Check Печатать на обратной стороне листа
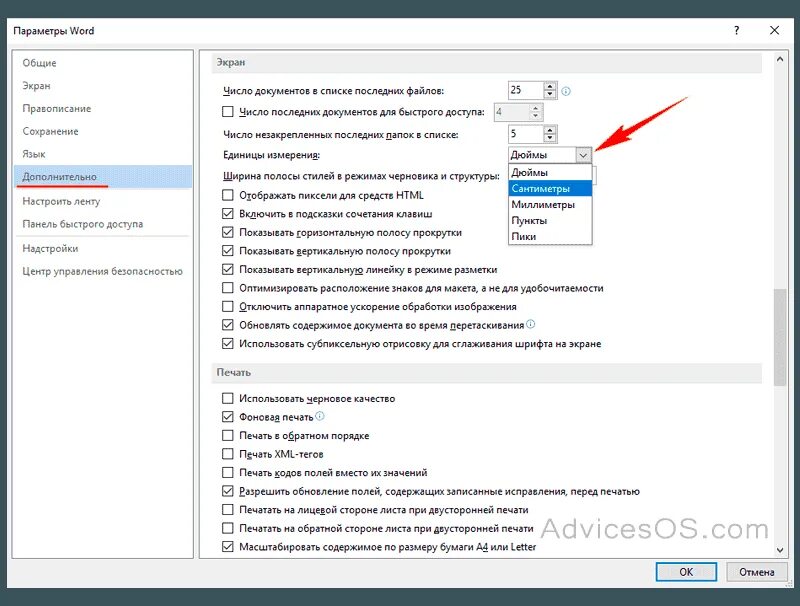Viewport: 800px width, 606px height. click(x=228, y=528)
